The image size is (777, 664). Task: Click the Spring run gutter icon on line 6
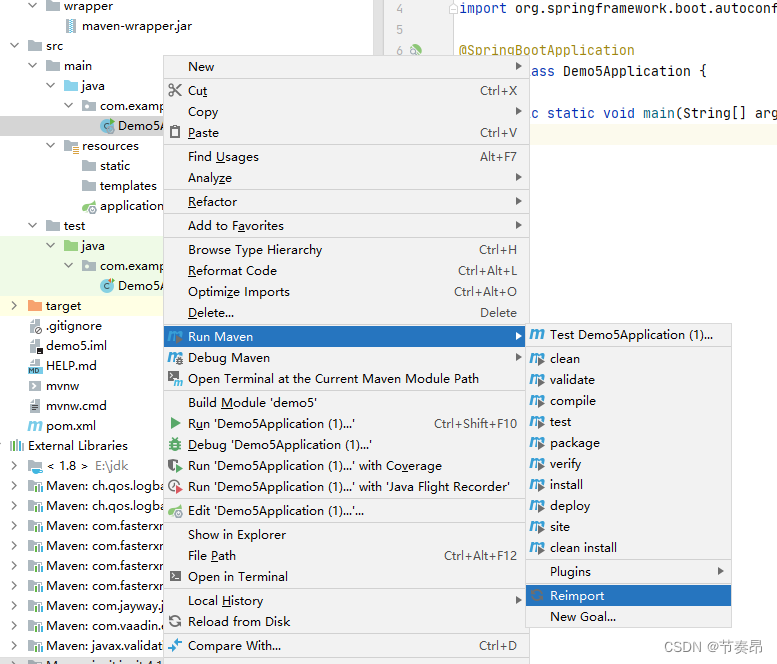[x=416, y=50]
